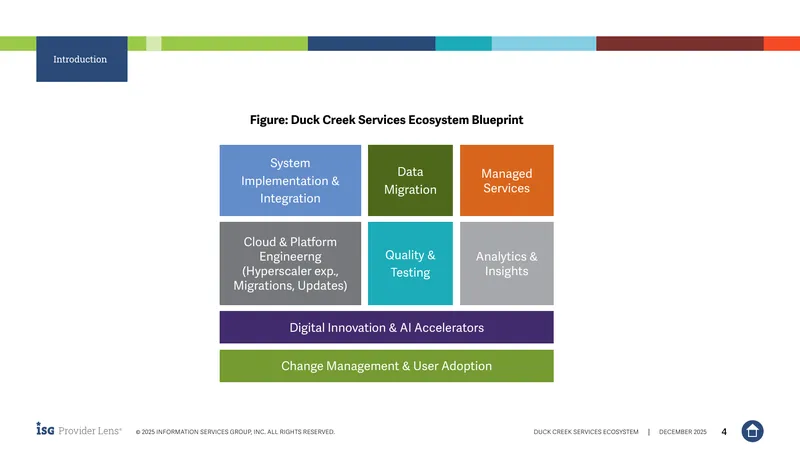Click Change Management & User Adoption bar
Screen dimensions: 800x450
[x=387, y=366]
